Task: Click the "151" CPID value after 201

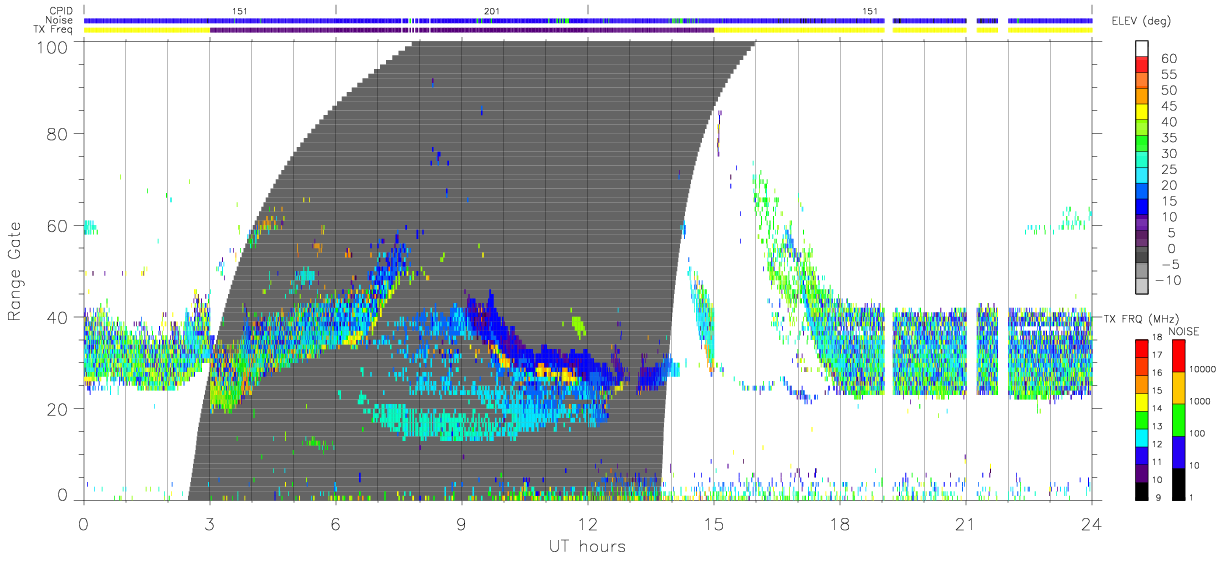Action: tap(870, 11)
